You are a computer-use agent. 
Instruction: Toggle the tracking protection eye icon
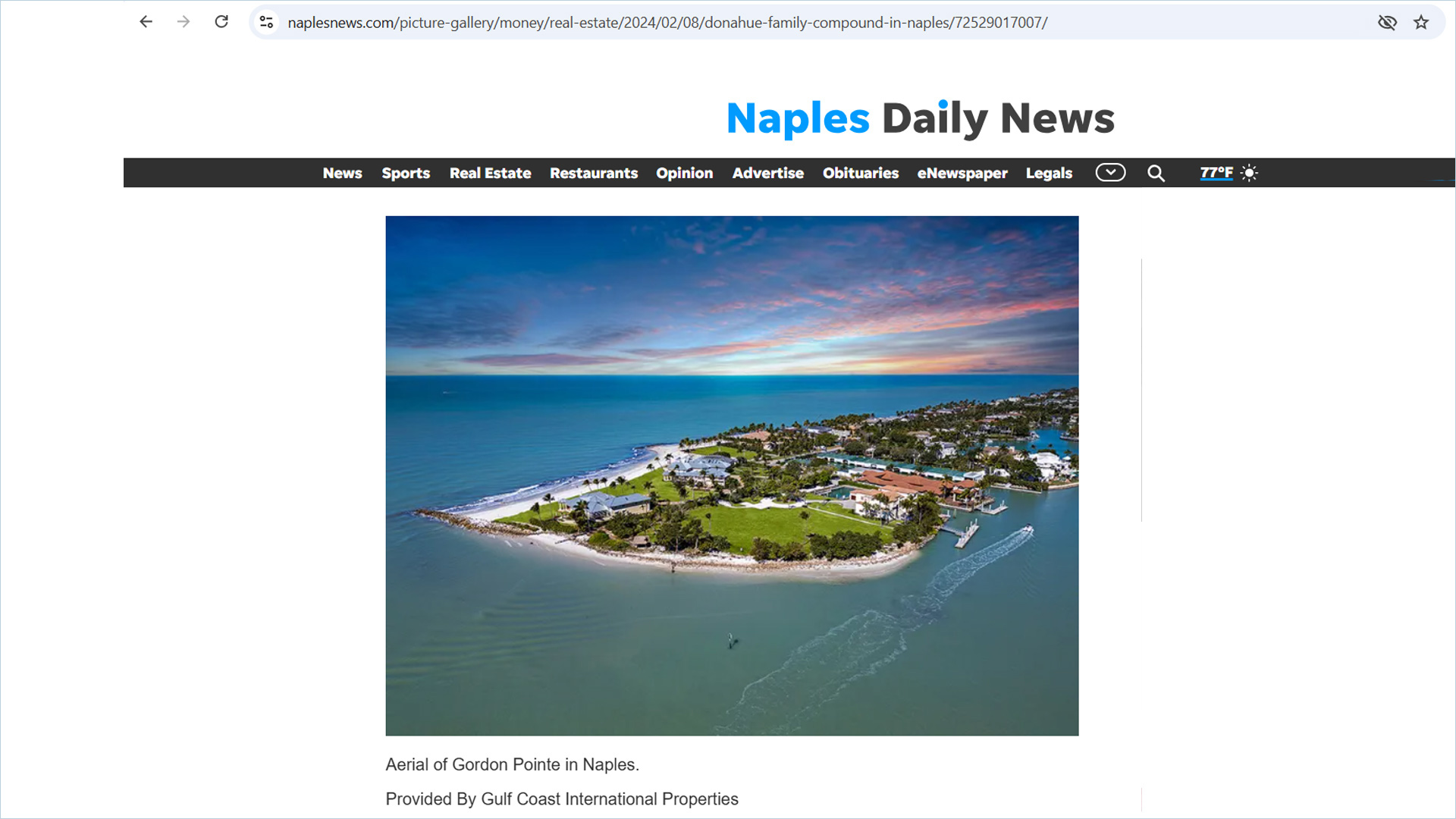(1387, 21)
